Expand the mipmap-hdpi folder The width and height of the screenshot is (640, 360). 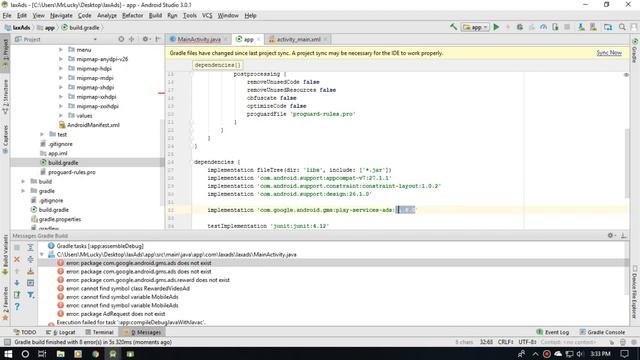pyautogui.click(x=61, y=68)
